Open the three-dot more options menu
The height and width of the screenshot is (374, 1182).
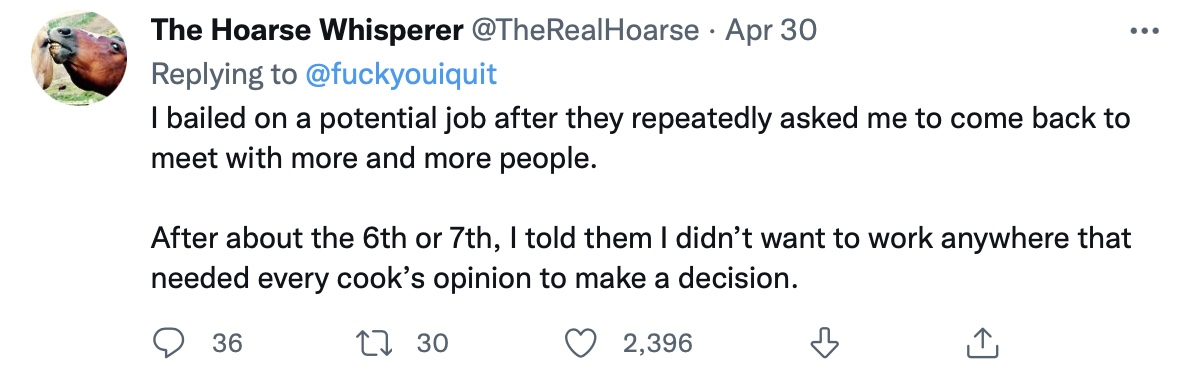(1145, 31)
